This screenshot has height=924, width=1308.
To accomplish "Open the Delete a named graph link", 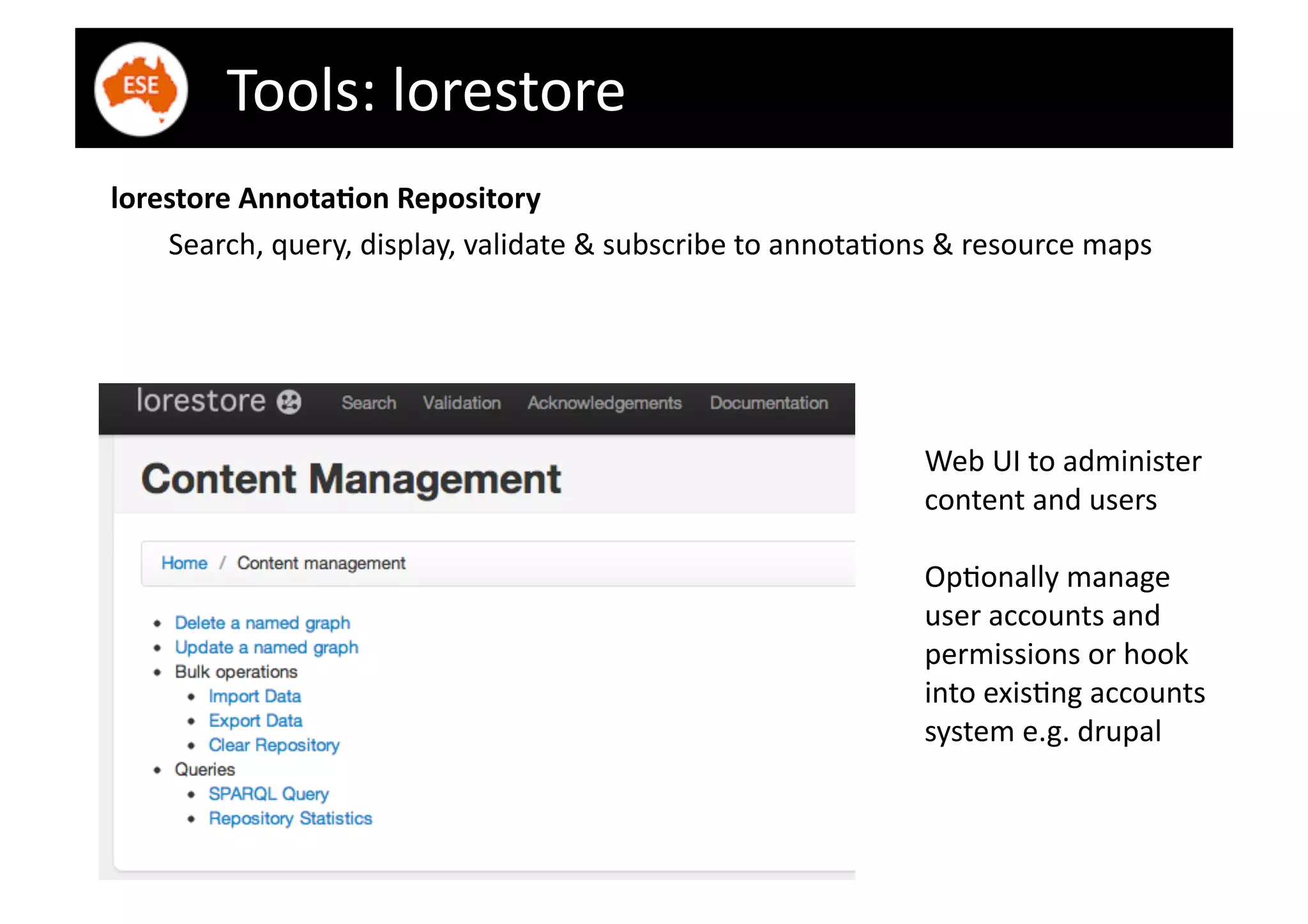I will (262, 623).
